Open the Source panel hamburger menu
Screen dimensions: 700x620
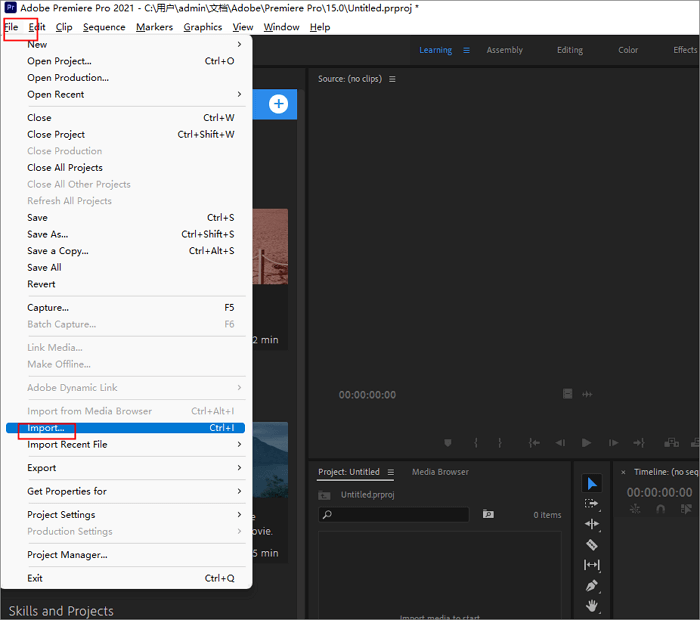pos(392,79)
